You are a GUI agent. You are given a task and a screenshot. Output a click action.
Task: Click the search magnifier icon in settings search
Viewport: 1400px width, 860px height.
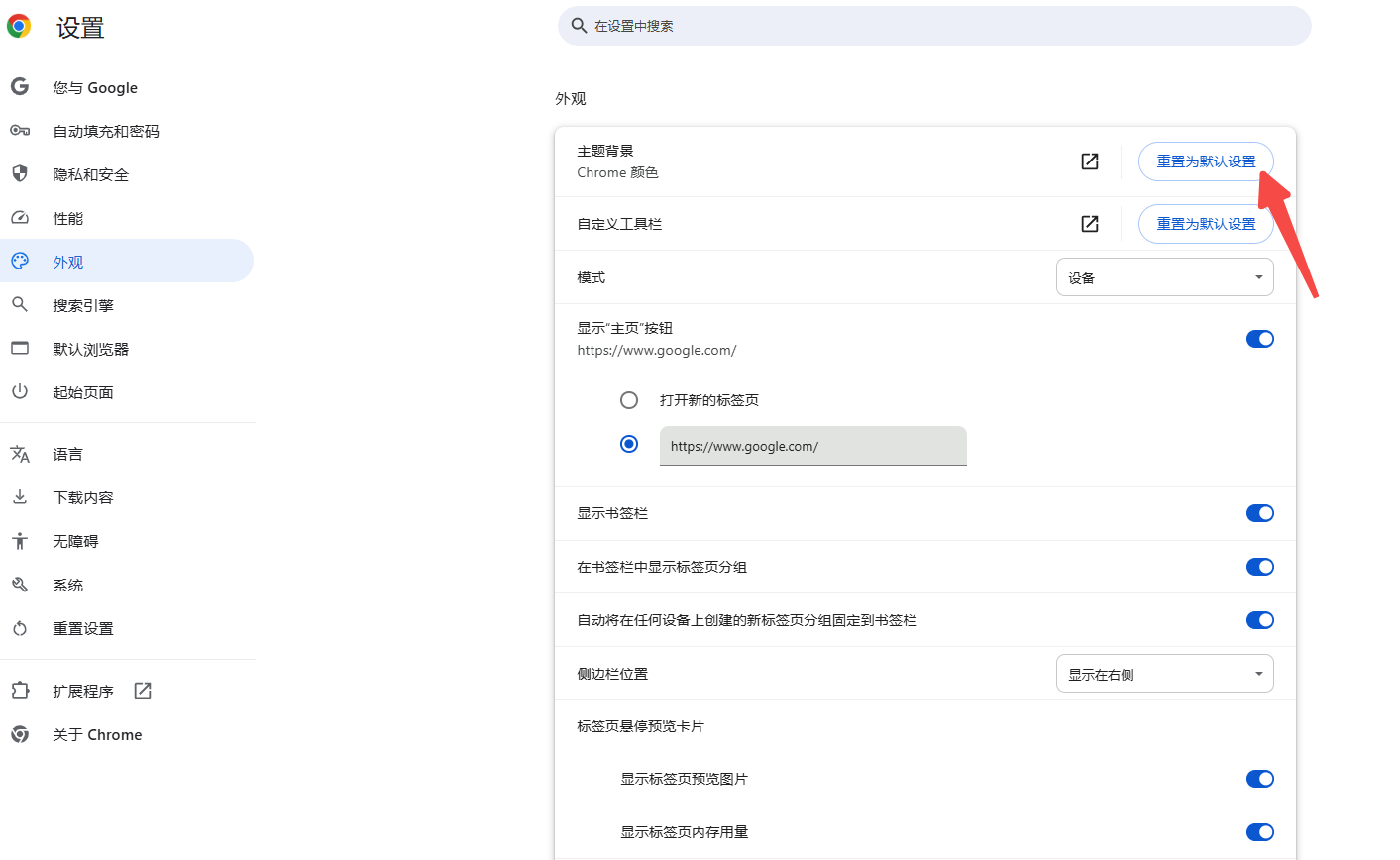pyautogui.click(x=580, y=26)
